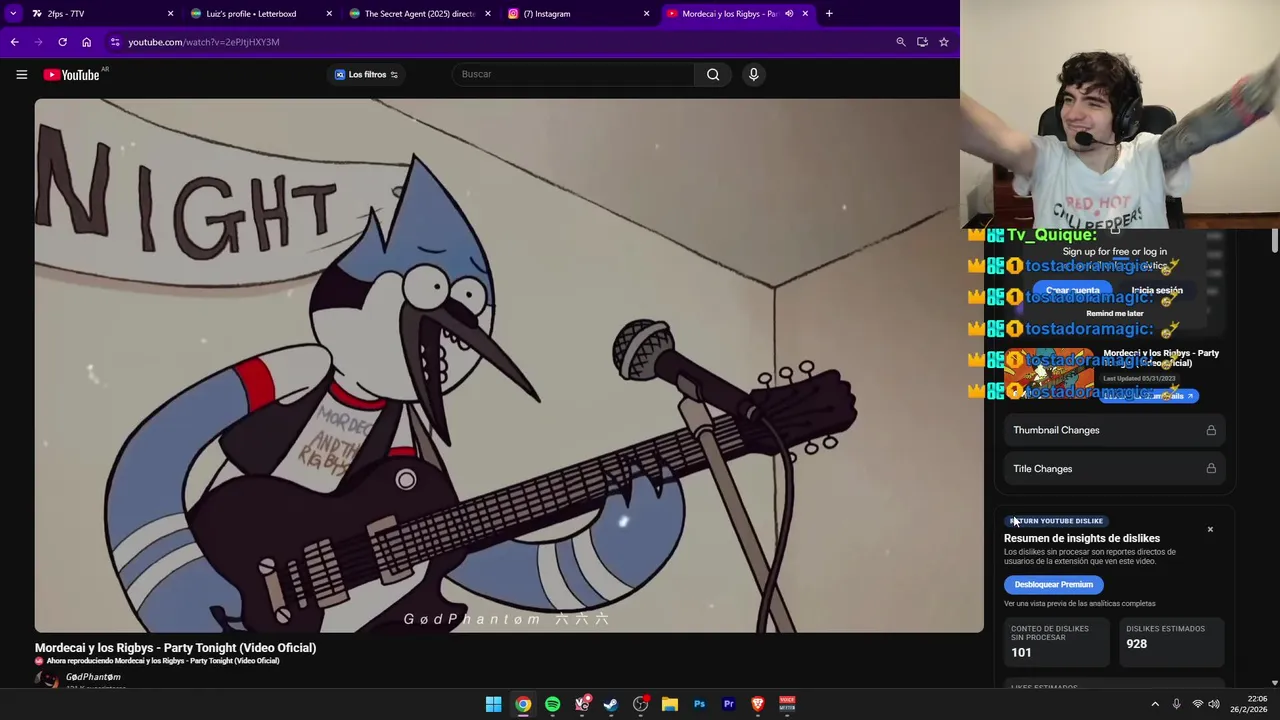Click video title Mordecai y los Rigbys - Party Tonight
This screenshot has width=1280, height=720.
pyautogui.click(x=175, y=648)
